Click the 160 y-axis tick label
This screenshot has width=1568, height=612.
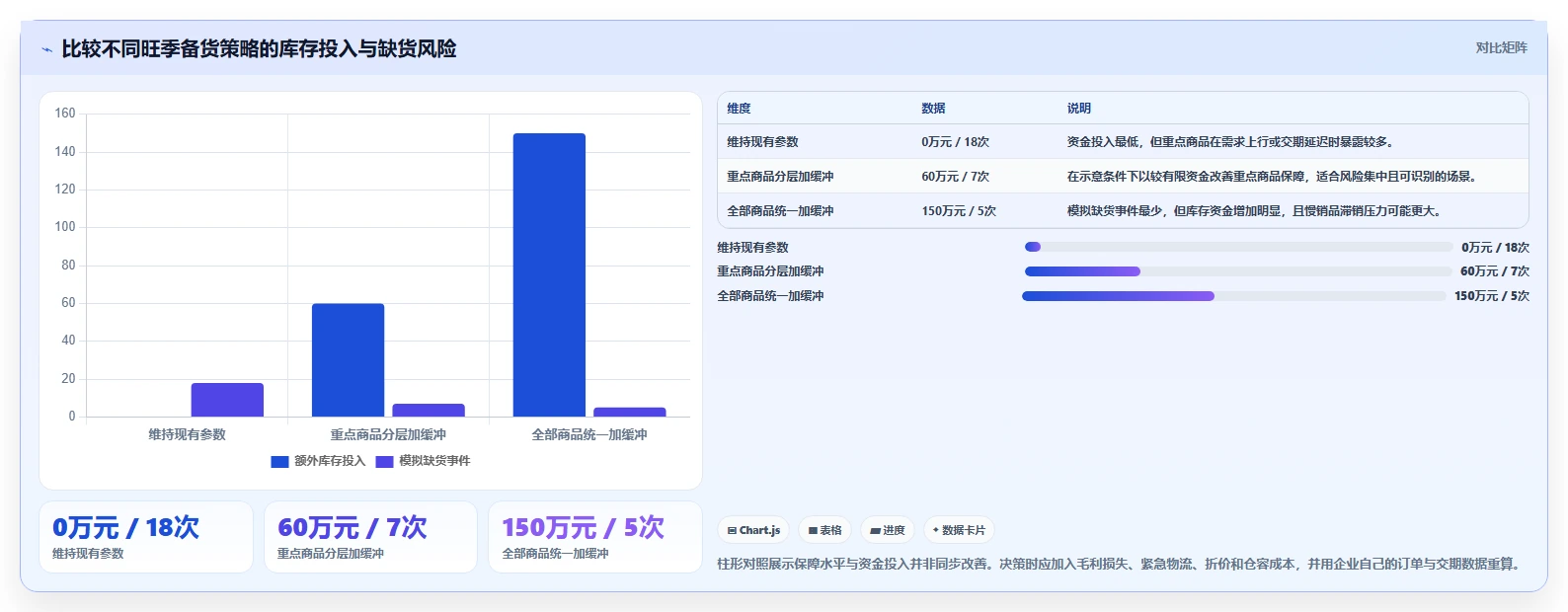pos(65,114)
